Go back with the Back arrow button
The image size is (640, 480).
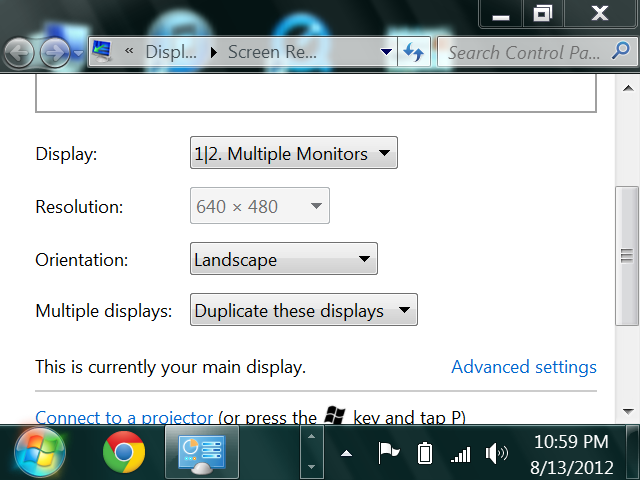19,52
